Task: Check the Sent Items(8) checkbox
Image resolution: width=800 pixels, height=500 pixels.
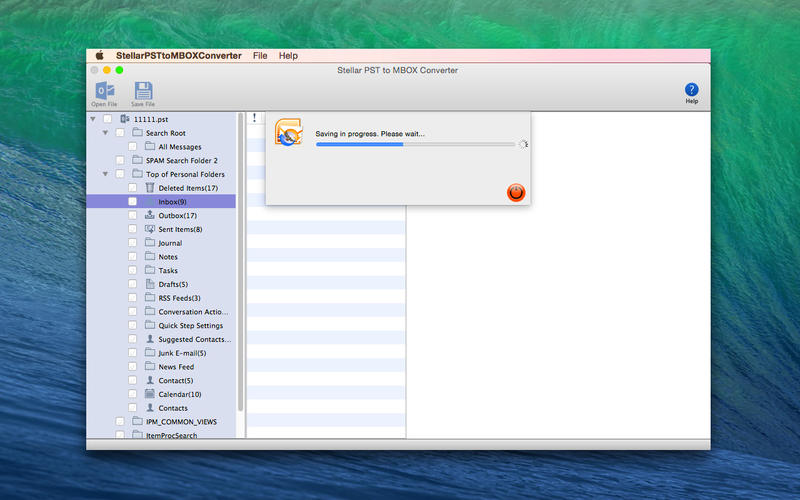Action: [133, 229]
